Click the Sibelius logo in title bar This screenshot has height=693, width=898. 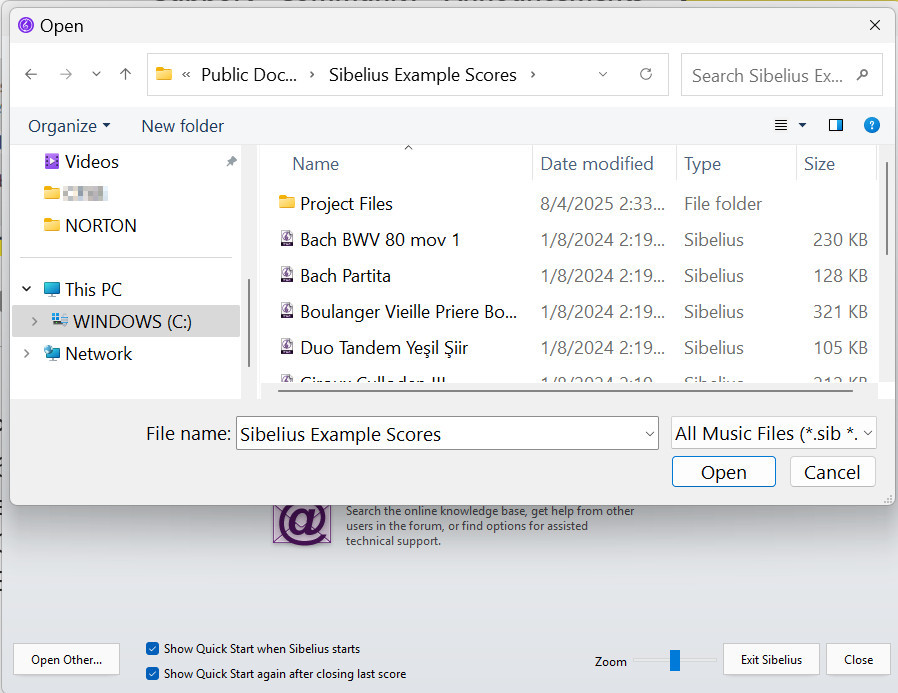(x=26, y=25)
